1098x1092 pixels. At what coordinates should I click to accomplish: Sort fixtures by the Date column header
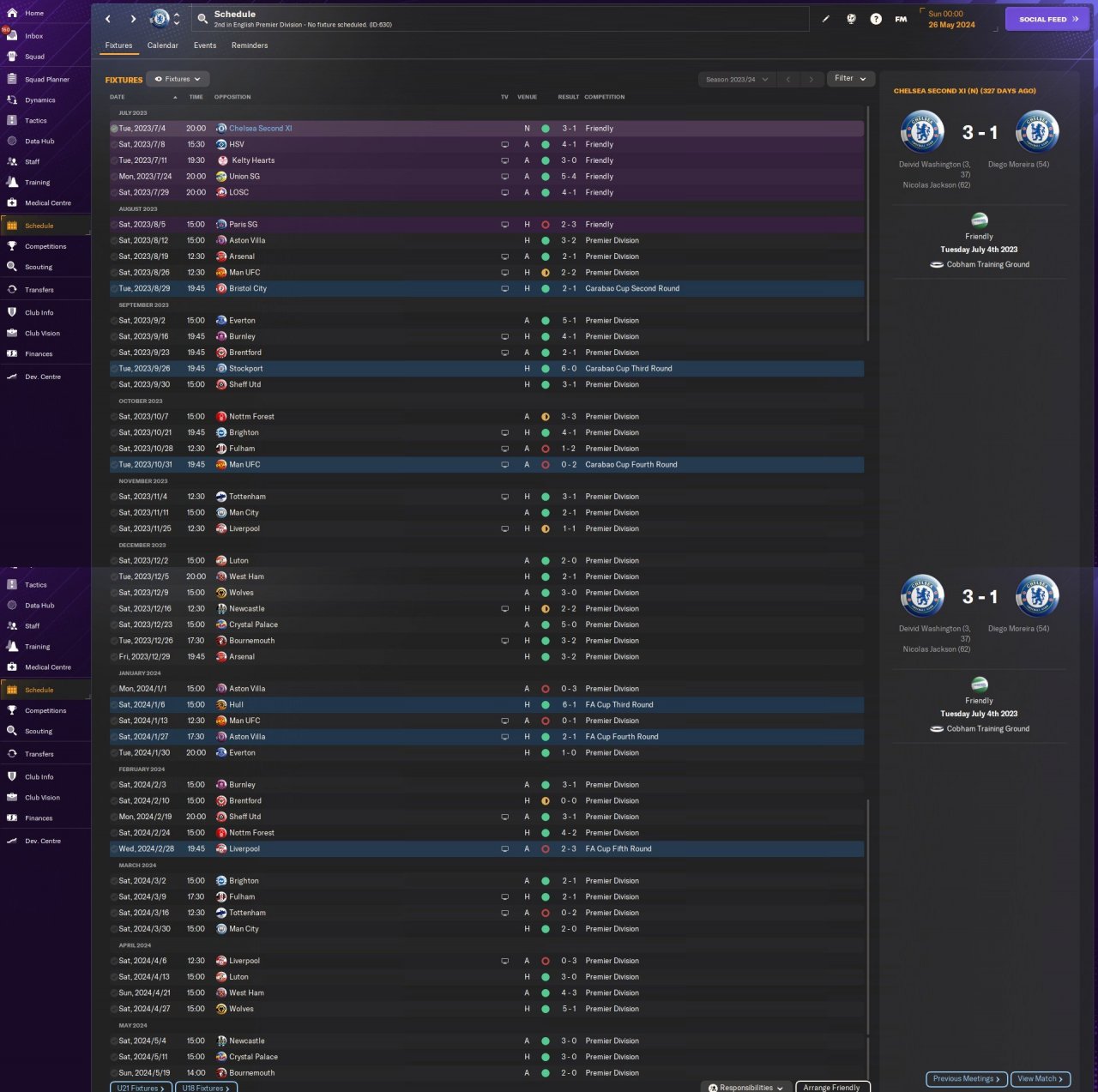pyautogui.click(x=118, y=97)
